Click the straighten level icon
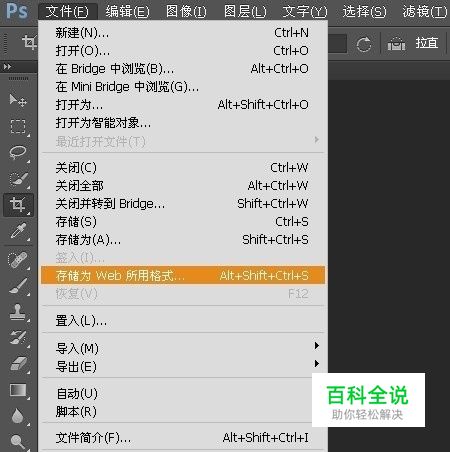This screenshot has width=450, height=452. (396, 44)
